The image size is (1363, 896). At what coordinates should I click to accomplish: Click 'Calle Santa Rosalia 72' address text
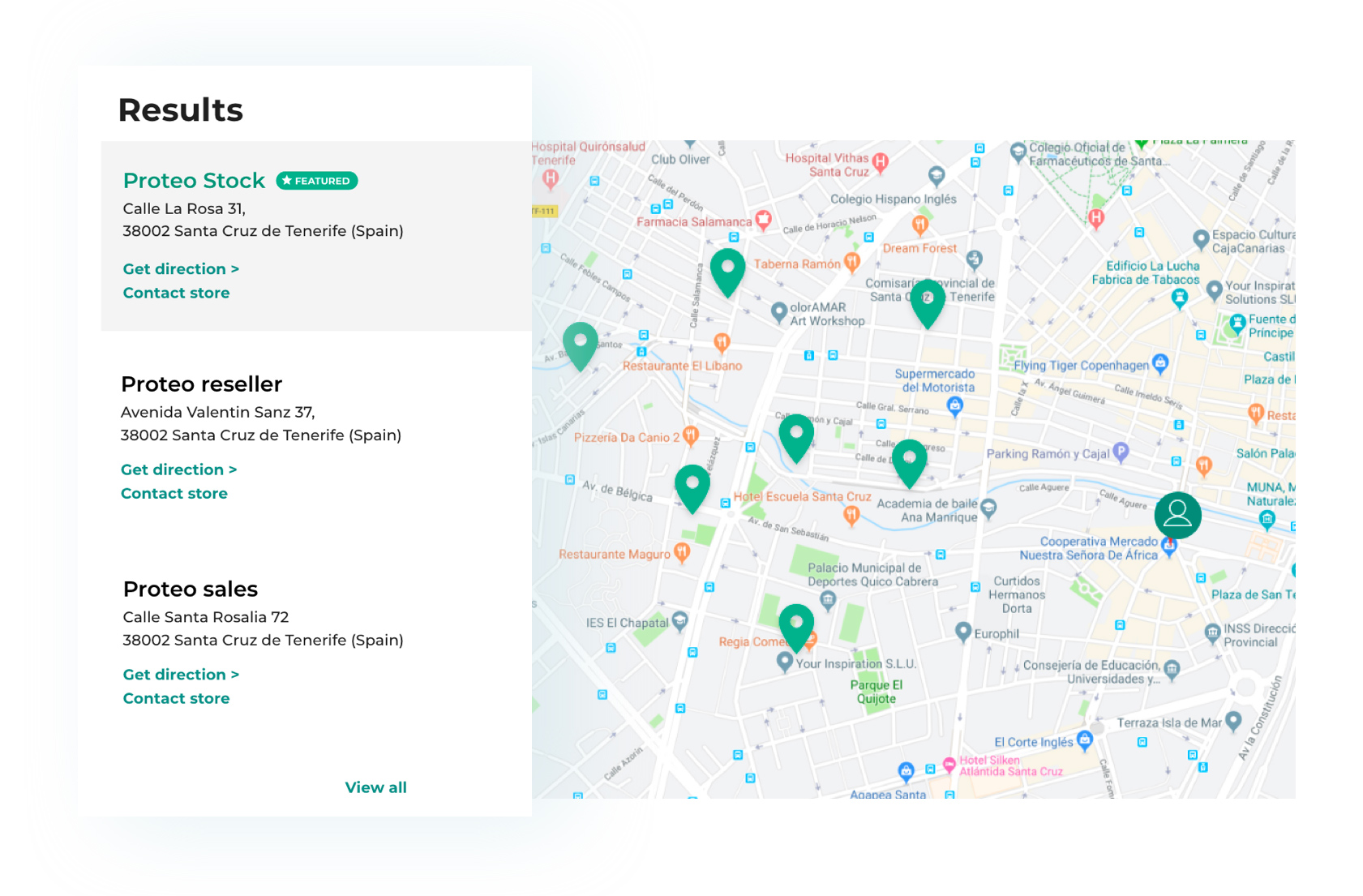(206, 617)
